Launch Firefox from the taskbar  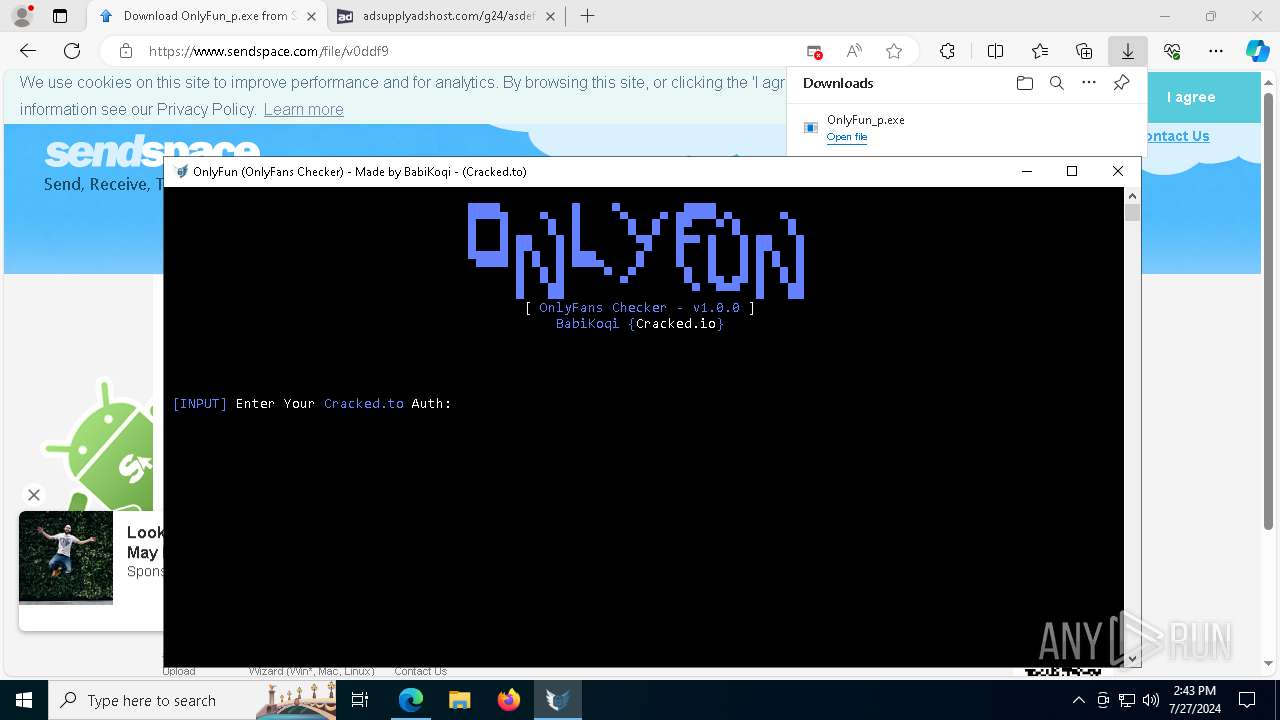[508, 700]
